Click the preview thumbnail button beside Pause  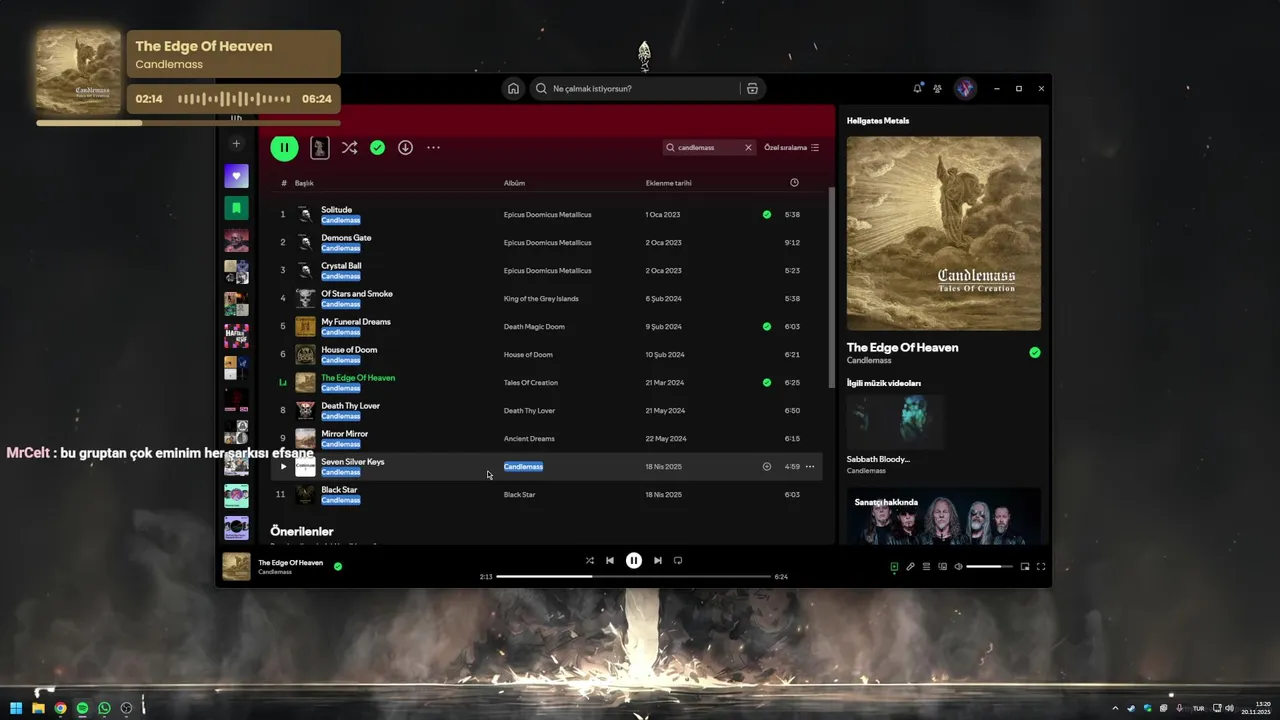click(x=319, y=147)
